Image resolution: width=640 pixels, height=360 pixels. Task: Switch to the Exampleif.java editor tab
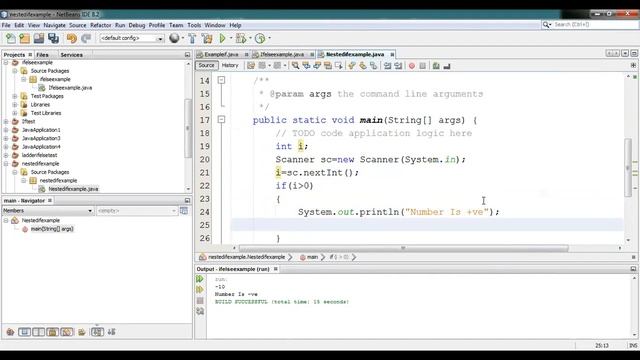221,54
